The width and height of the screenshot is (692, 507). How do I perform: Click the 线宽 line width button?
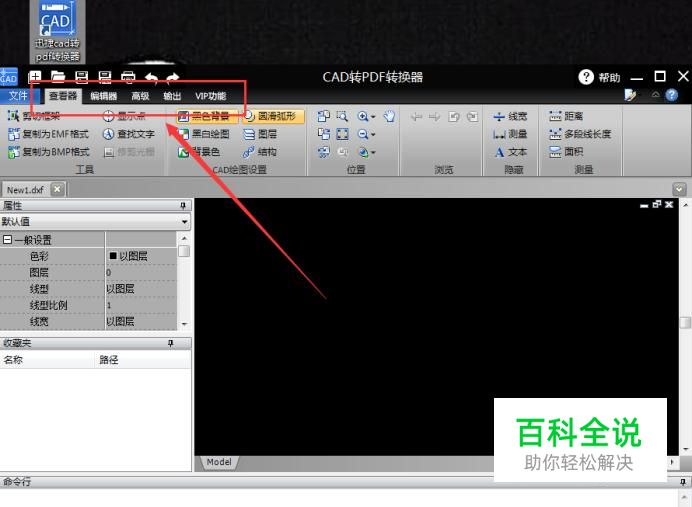[510, 116]
